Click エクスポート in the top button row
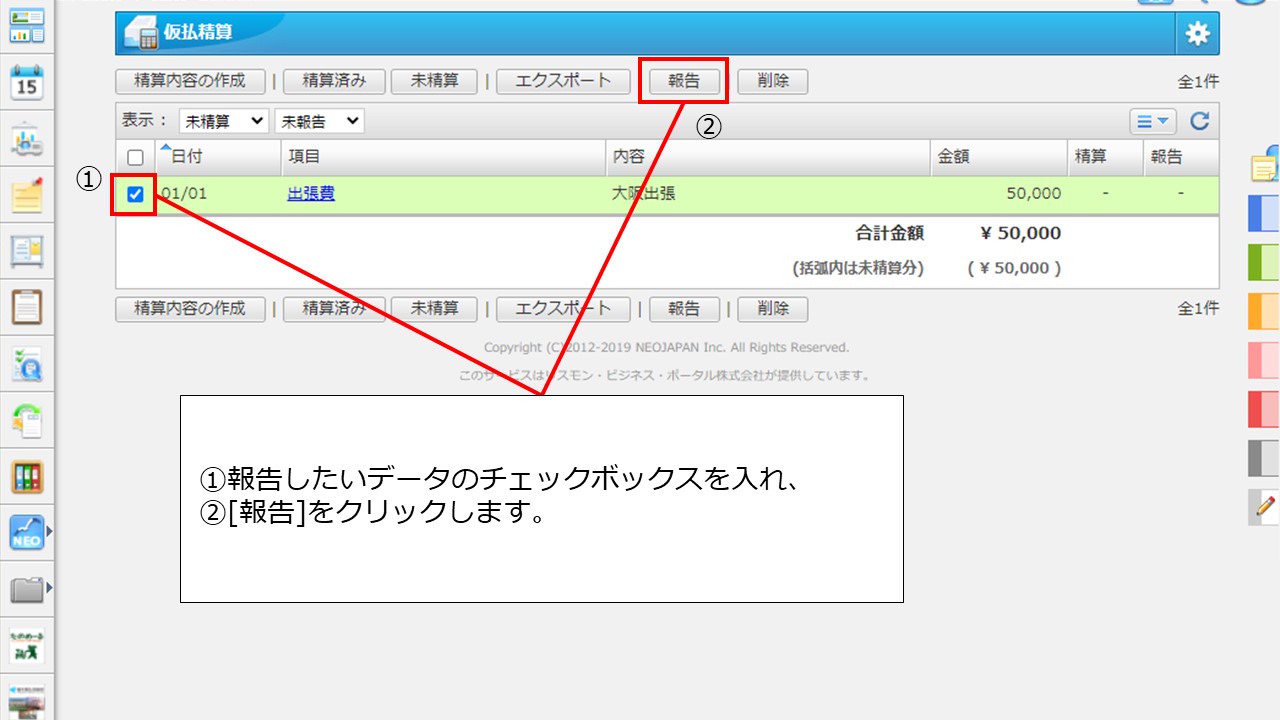This screenshot has height=720, width=1280. click(x=563, y=81)
